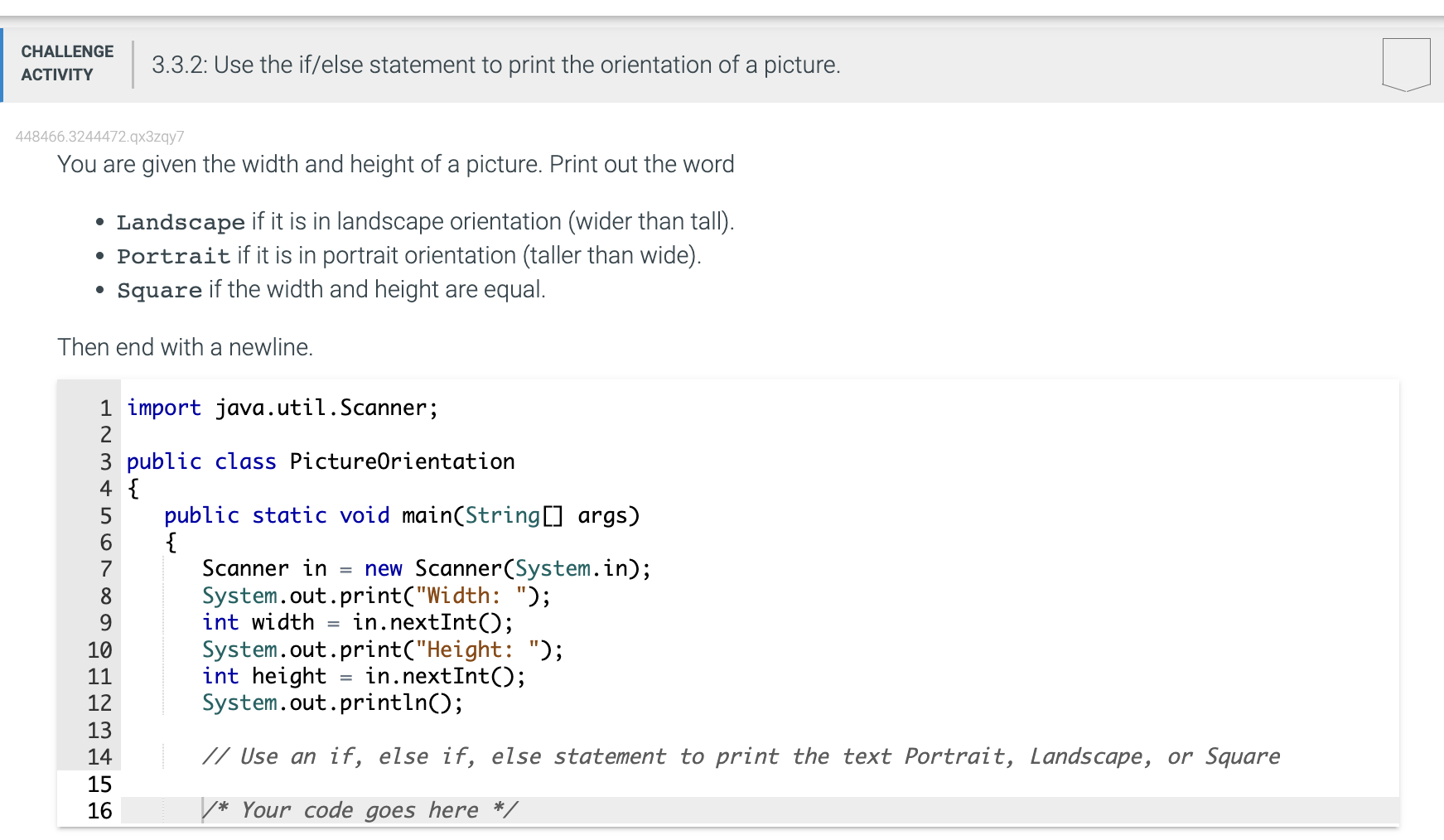Click the activity title 3.3.2 heading
This screenshot has height=840, width=1444.
coord(495,65)
